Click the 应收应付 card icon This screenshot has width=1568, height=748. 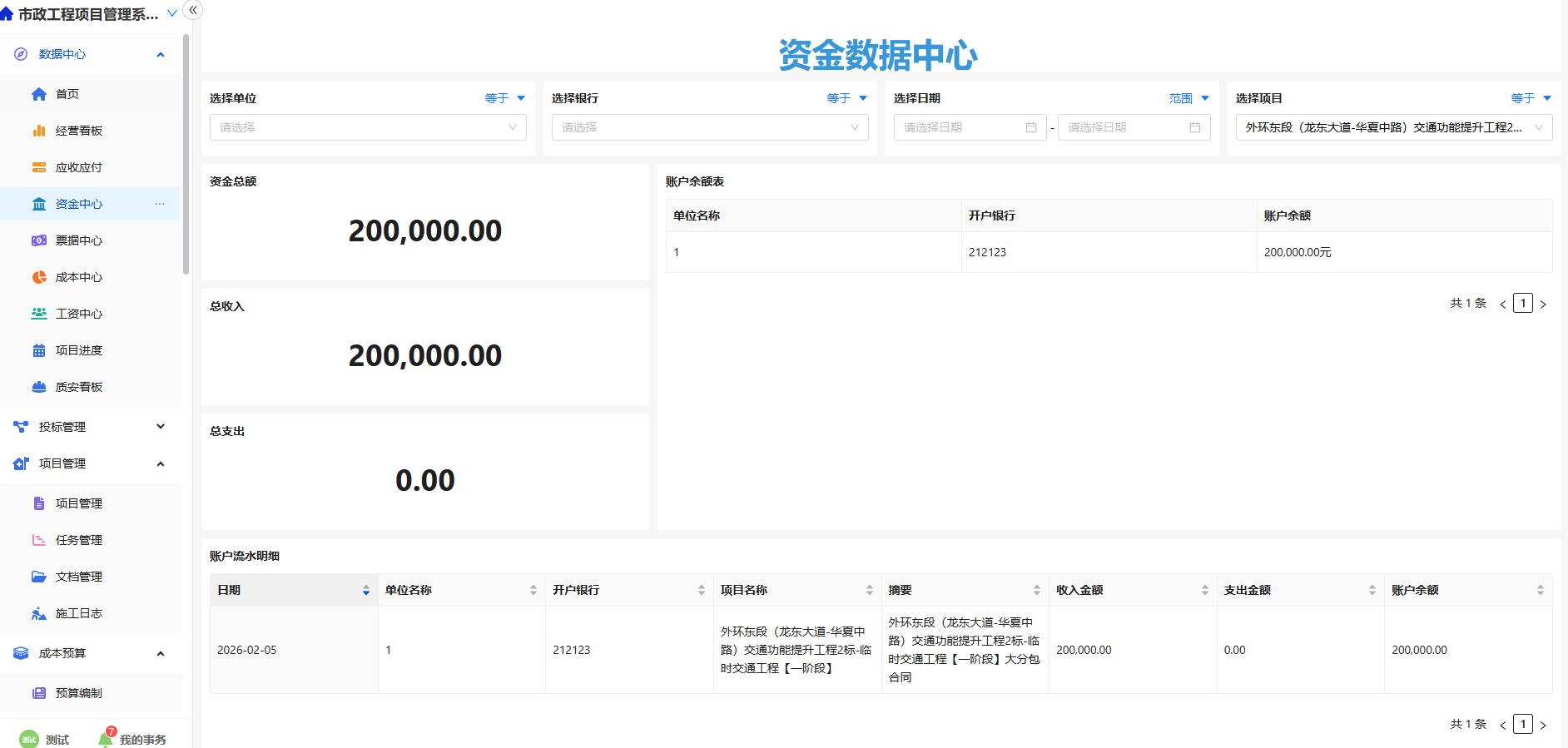tap(39, 167)
